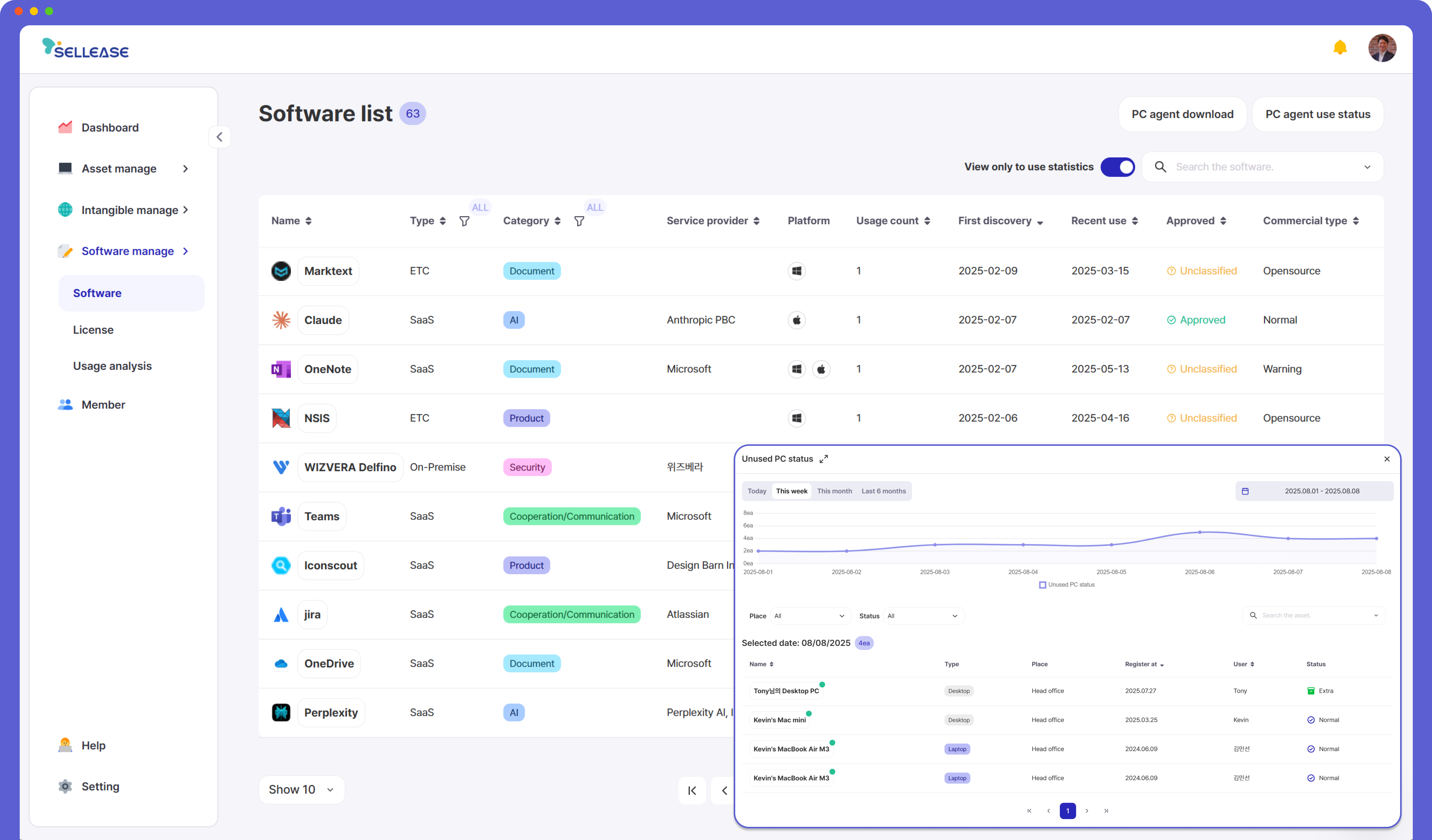The width and height of the screenshot is (1432, 840).
Task: Open the Type column filter
Action: click(464, 221)
